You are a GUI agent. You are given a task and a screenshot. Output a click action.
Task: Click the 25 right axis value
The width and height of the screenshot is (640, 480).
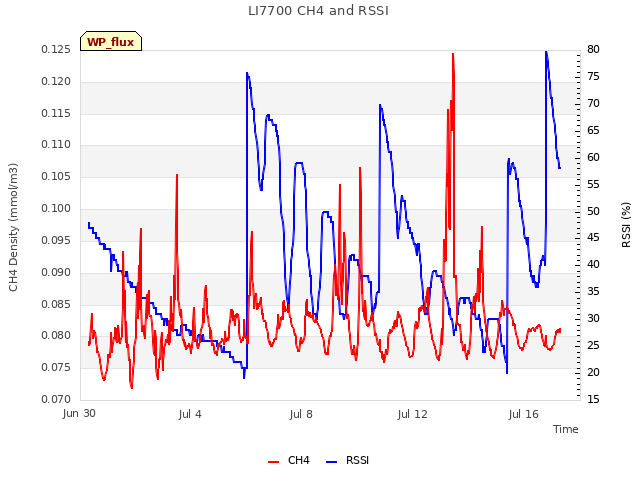click(x=593, y=345)
